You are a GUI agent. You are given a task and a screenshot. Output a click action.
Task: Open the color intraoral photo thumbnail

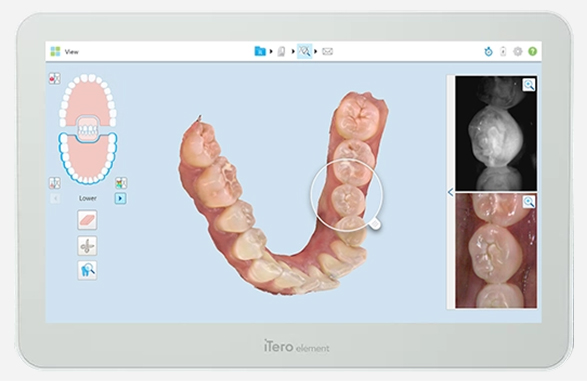tap(496, 251)
